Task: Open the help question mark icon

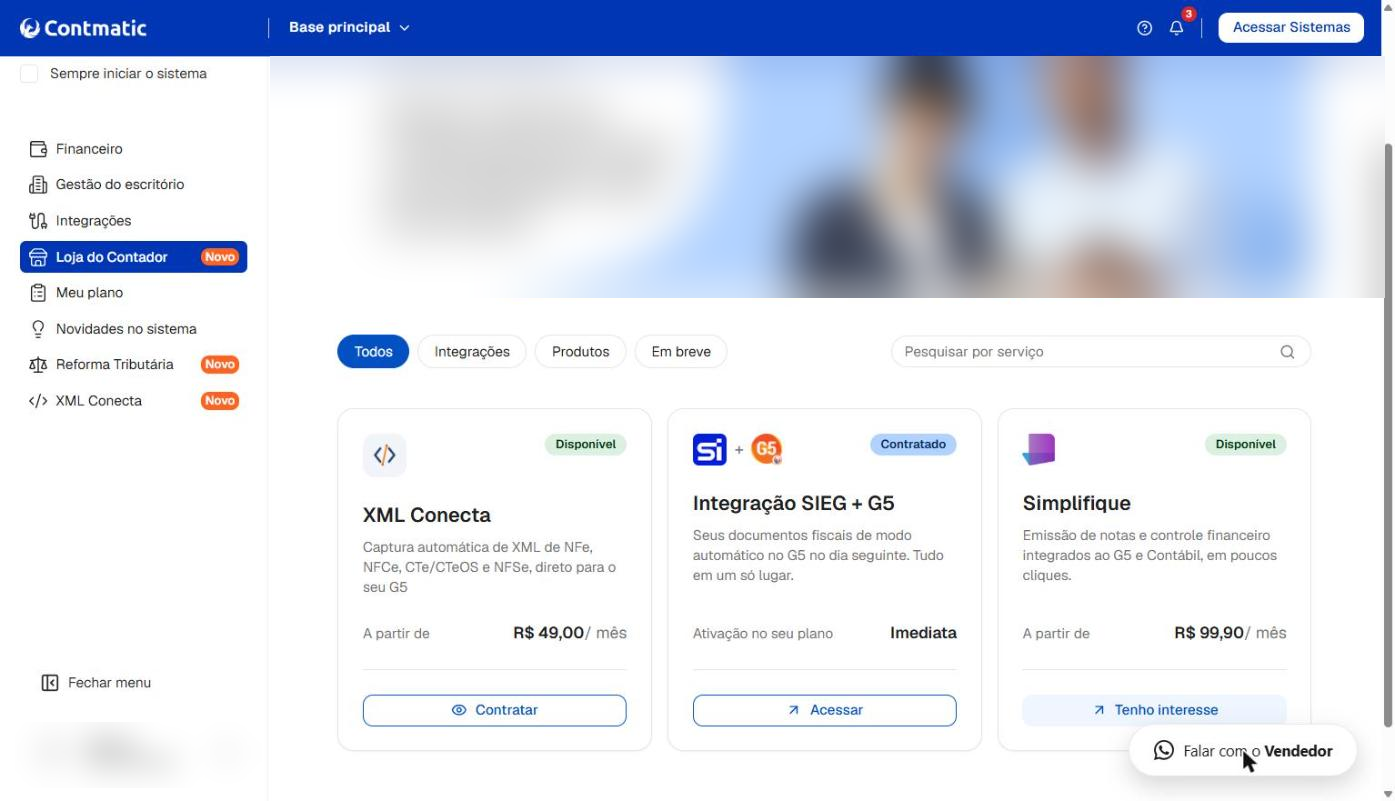Action: click(1145, 28)
